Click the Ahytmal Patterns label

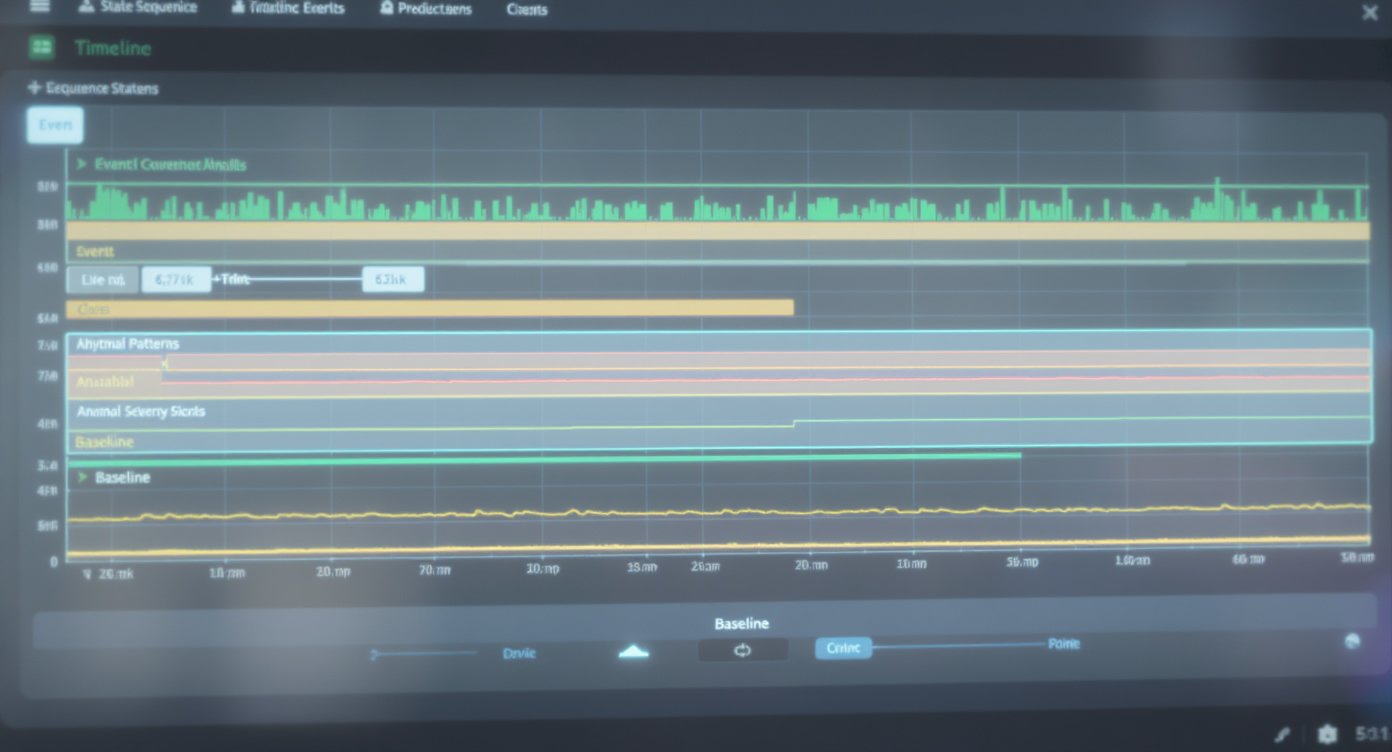tap(126, 343)
